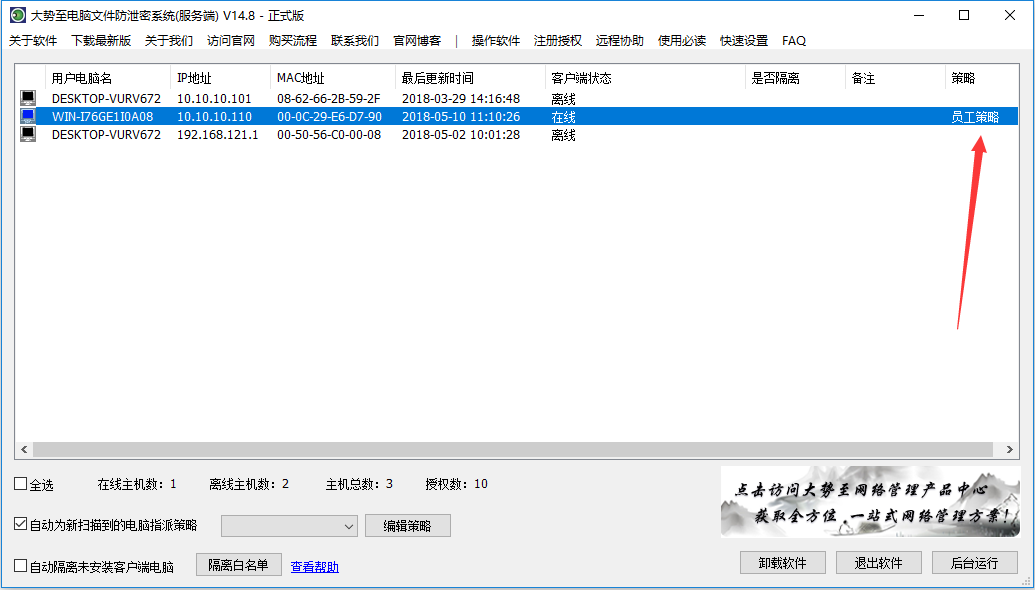Click the 编辑策略 button
Viewport: 1035px width, 590px height.
click(x=407, y=526)
